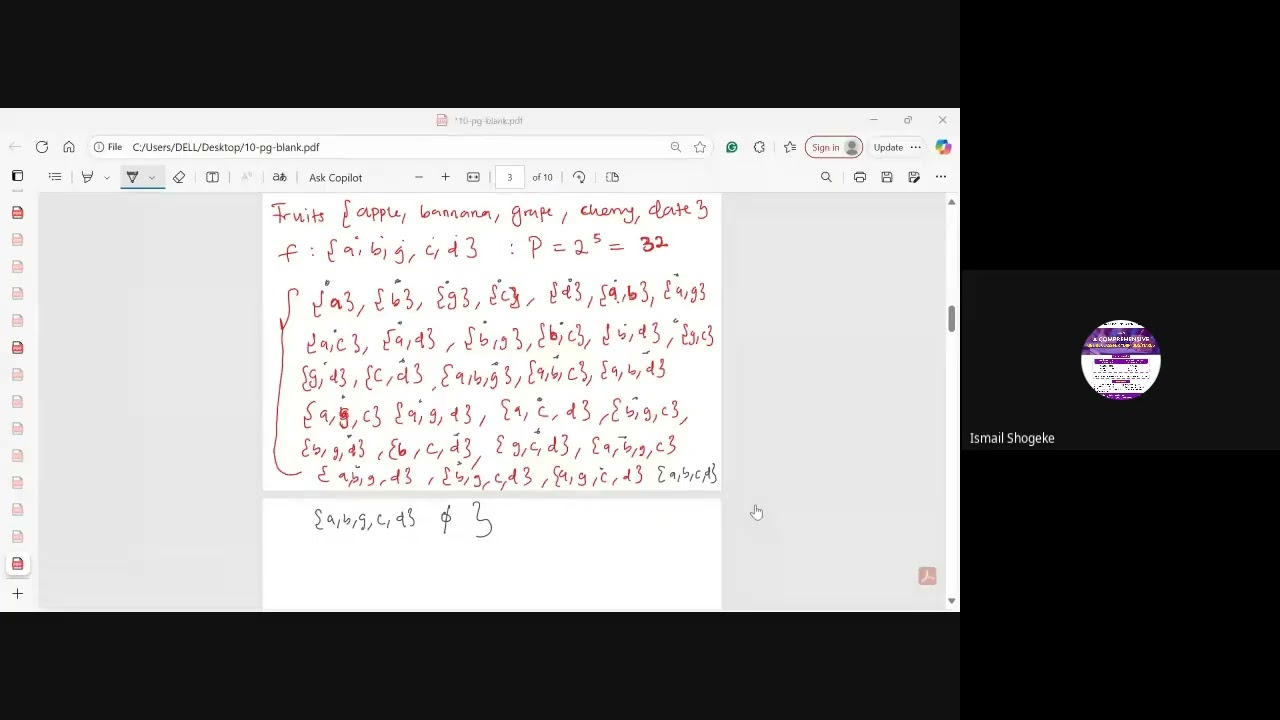Go to the home page
Screen dimensions: 1280x720
[69, 147]
